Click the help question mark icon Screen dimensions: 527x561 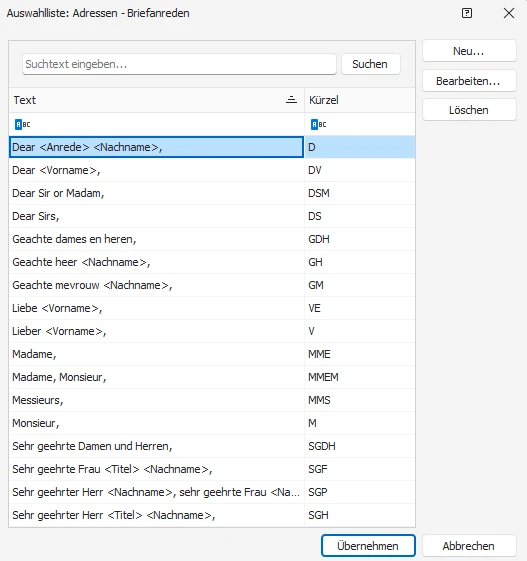(x=467, y=13)
